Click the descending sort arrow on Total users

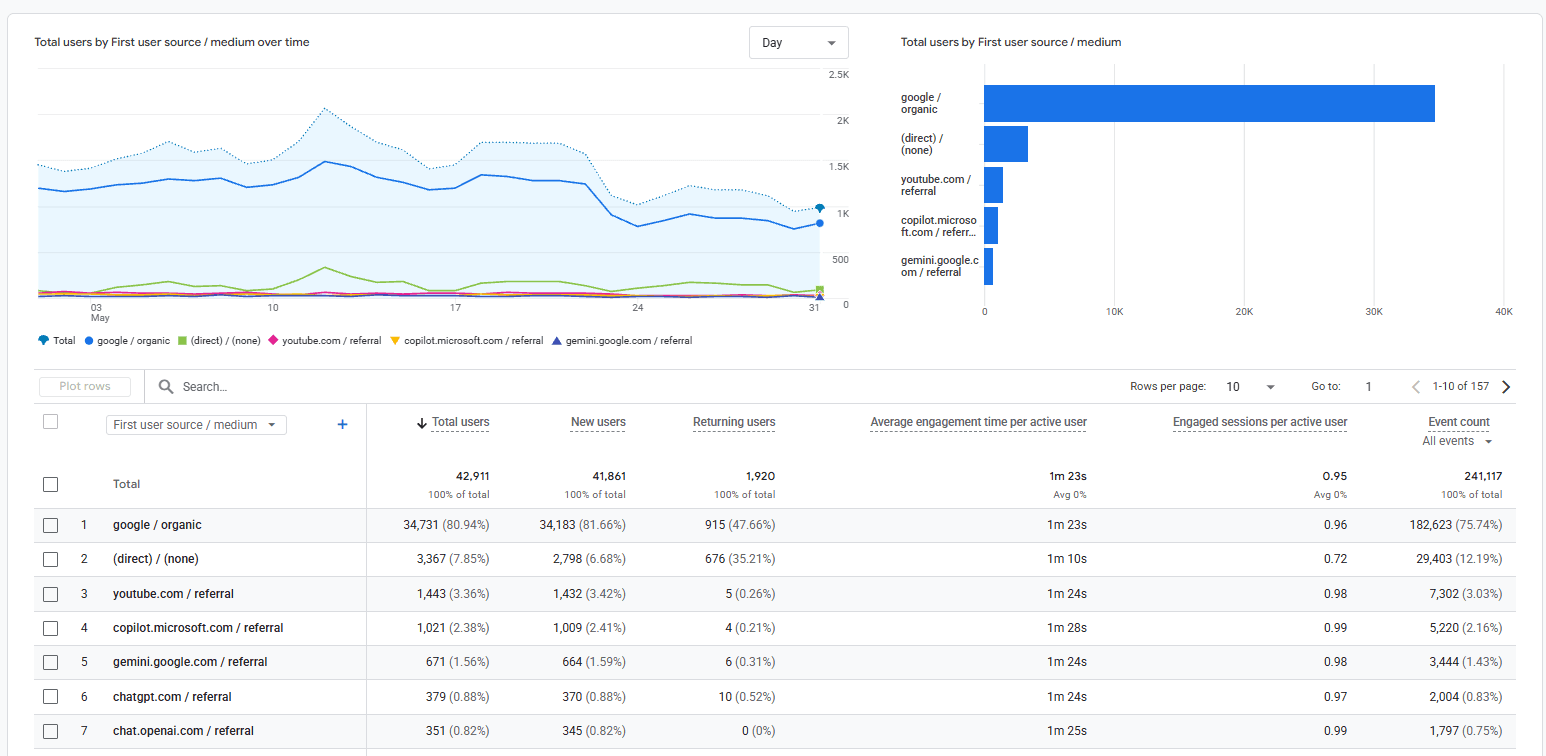[422, 423]
